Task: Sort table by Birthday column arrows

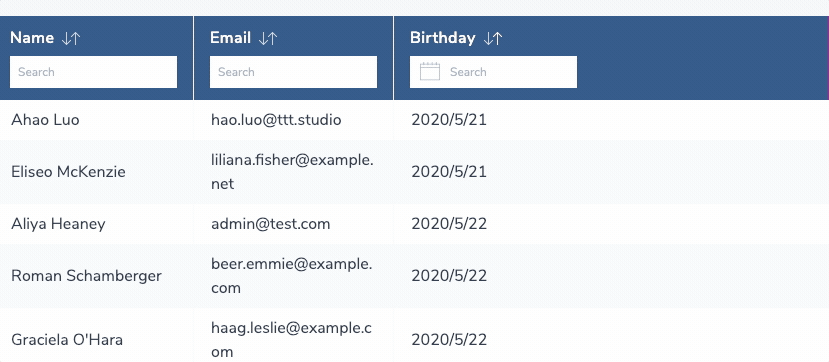Action: coord(493,38)
